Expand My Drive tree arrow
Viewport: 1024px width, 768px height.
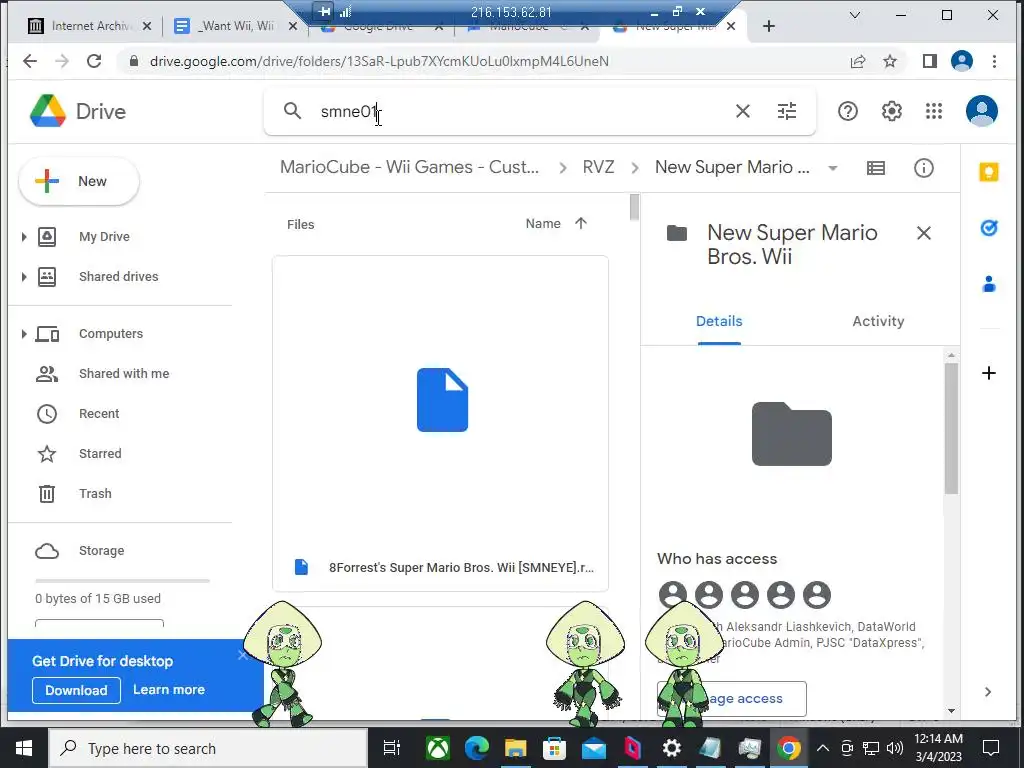(24, 236)
